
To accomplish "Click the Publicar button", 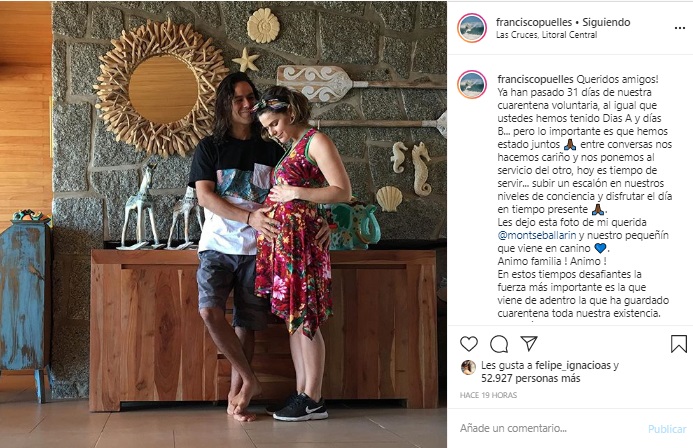I will (x=666, y=429).
